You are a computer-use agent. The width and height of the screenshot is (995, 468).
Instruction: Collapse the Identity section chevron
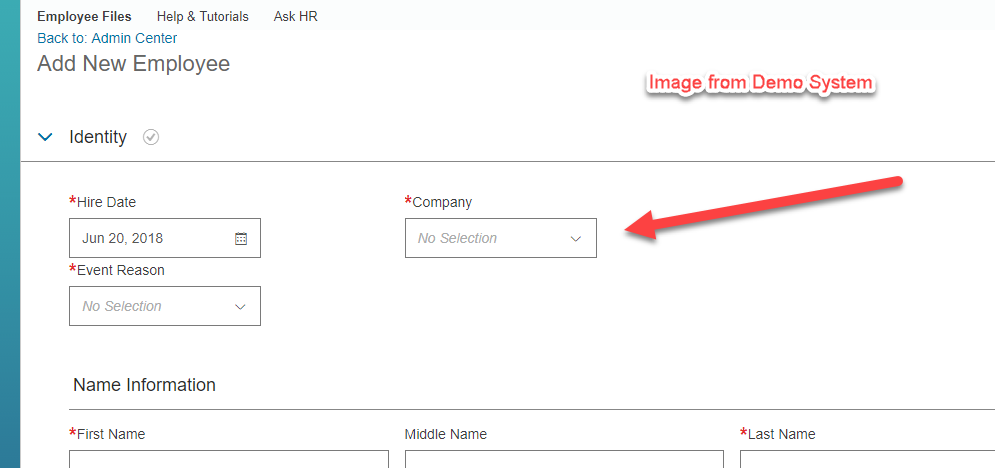45,137
